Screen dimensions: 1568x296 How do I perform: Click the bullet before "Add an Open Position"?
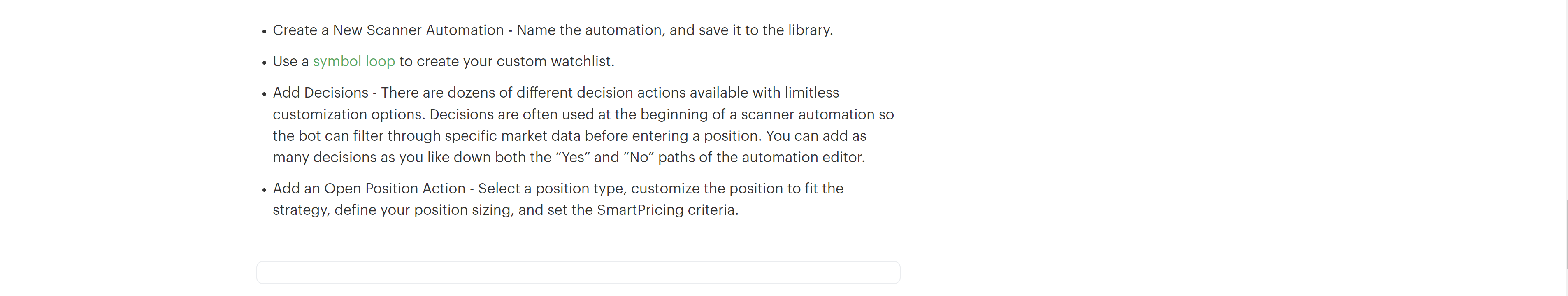click(264, 190)
